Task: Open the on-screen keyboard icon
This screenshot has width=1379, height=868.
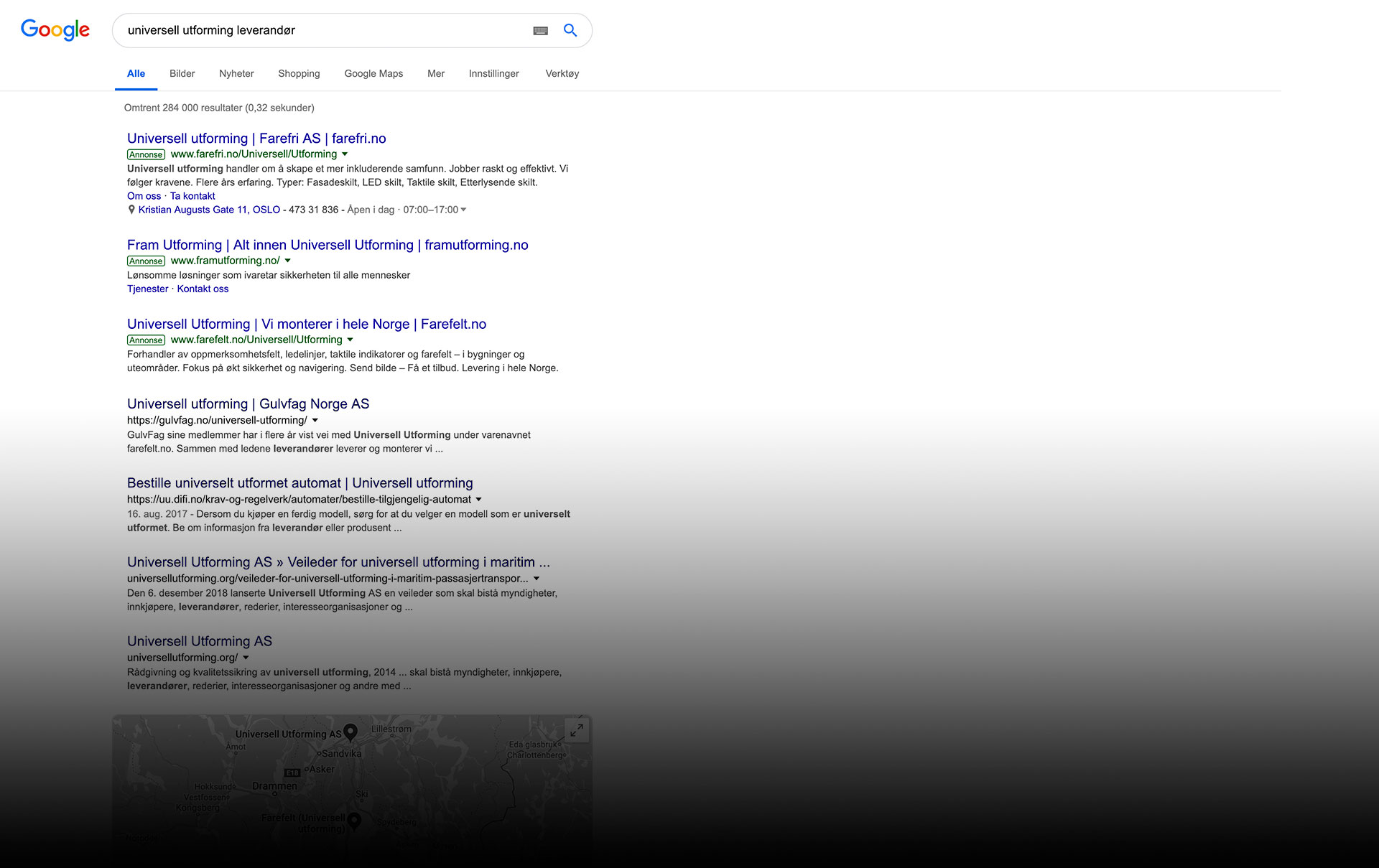Action: [541, 31]
